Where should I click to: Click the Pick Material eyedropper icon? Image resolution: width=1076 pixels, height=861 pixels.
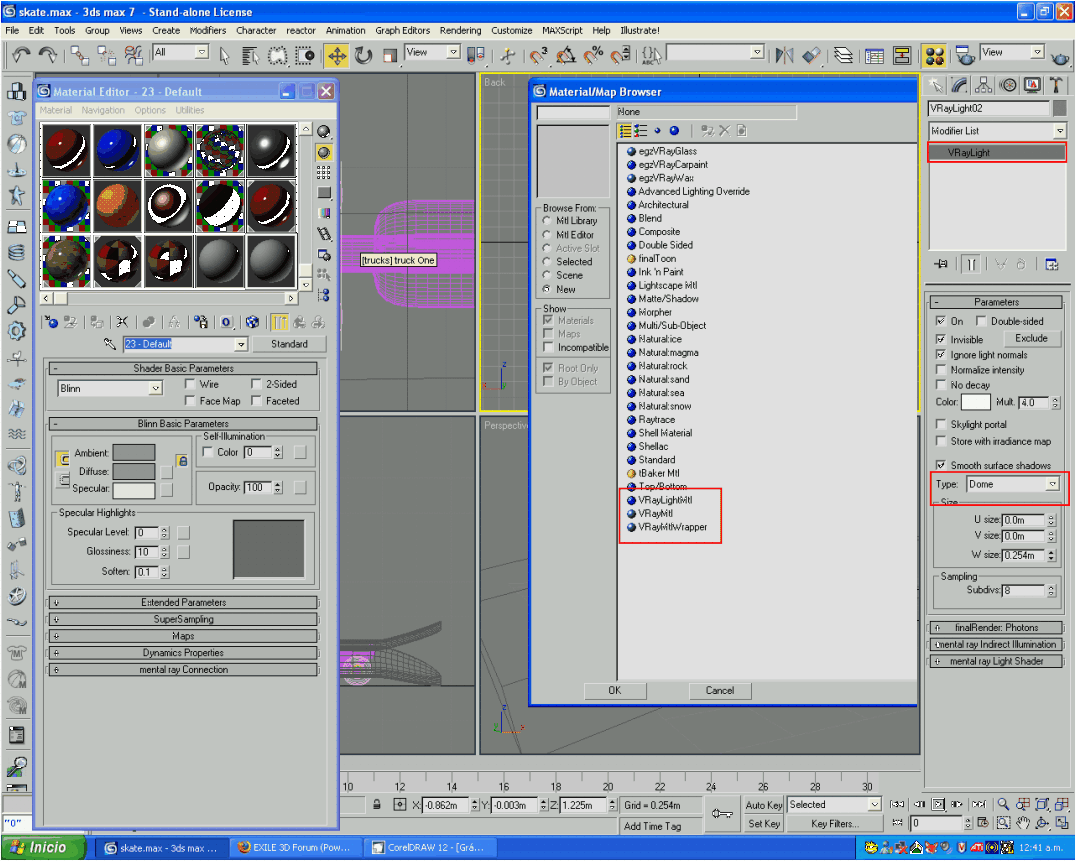pyautogui.click(x=109, y=344)
